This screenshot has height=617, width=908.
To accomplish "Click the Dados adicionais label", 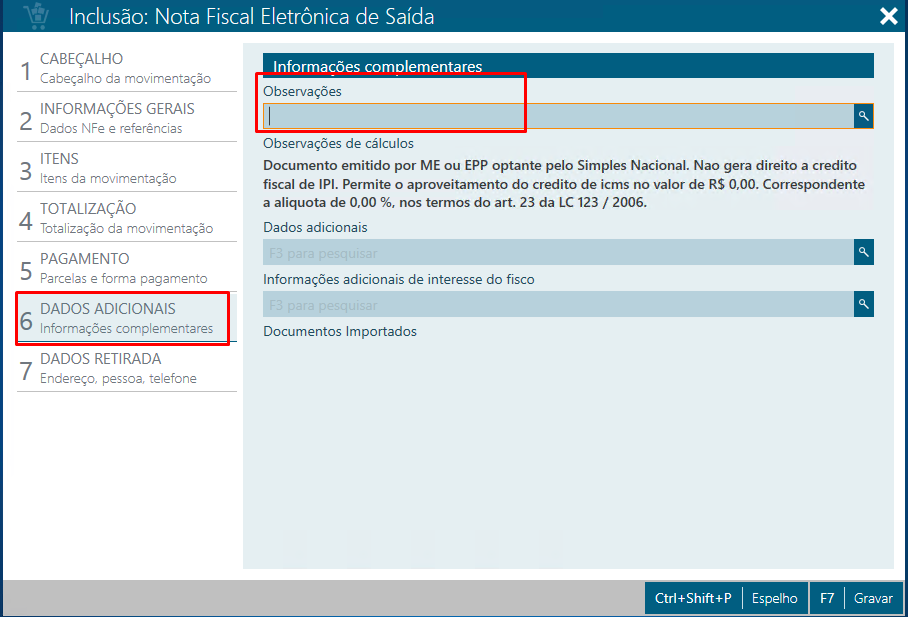I will click(315, 227).
